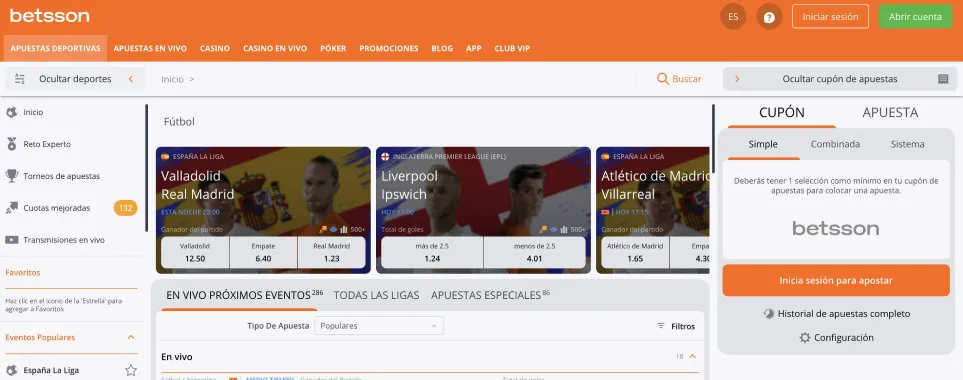Click the Buscar magnifier icon
Screen dimensions: 963x380
[663, 79]
